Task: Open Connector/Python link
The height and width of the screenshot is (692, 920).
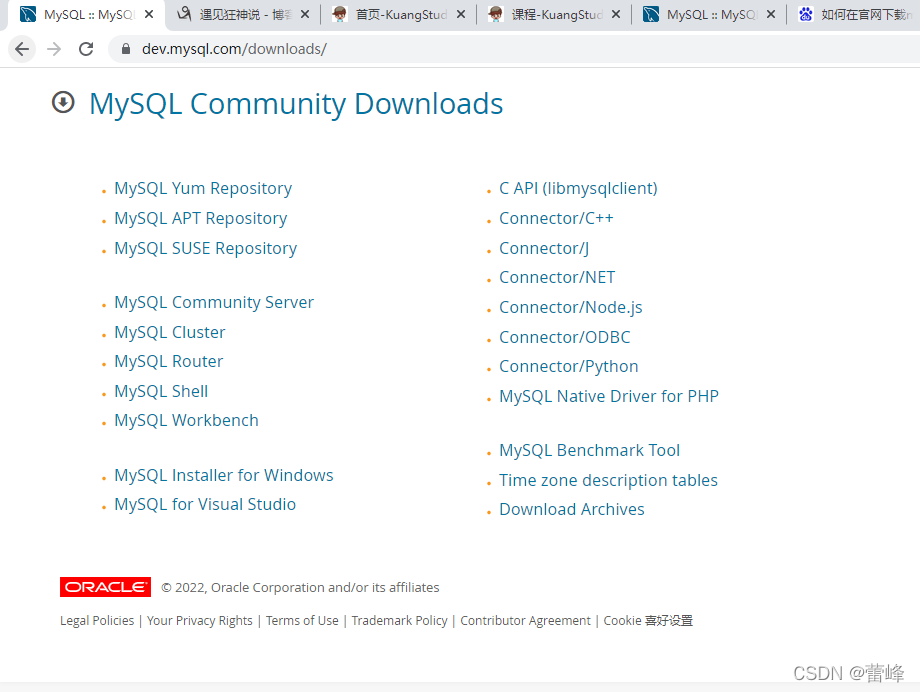Action: pos(569,366)
